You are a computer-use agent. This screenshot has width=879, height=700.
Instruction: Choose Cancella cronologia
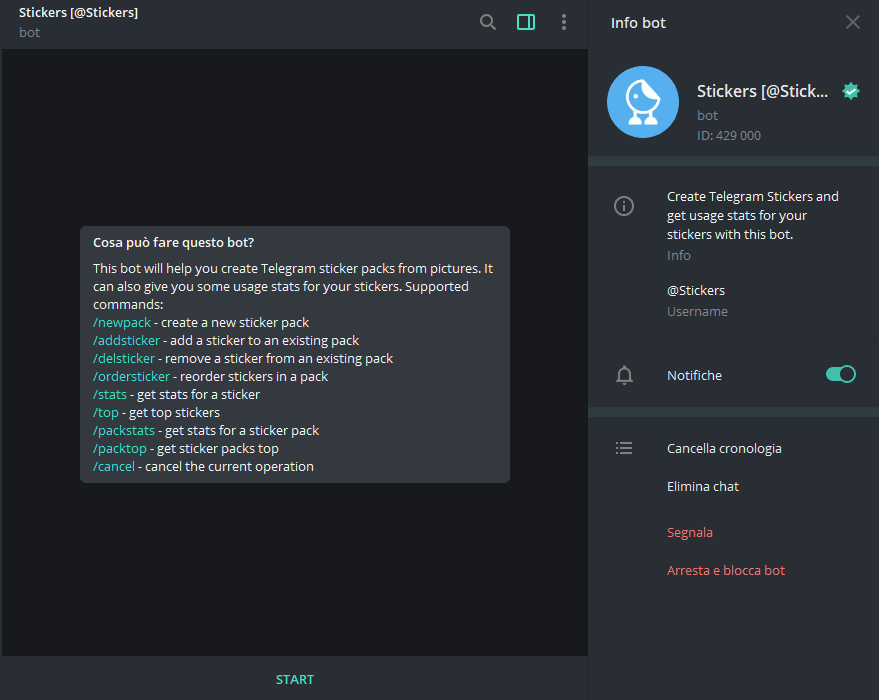pyautogui.click(x=724, y=448)
